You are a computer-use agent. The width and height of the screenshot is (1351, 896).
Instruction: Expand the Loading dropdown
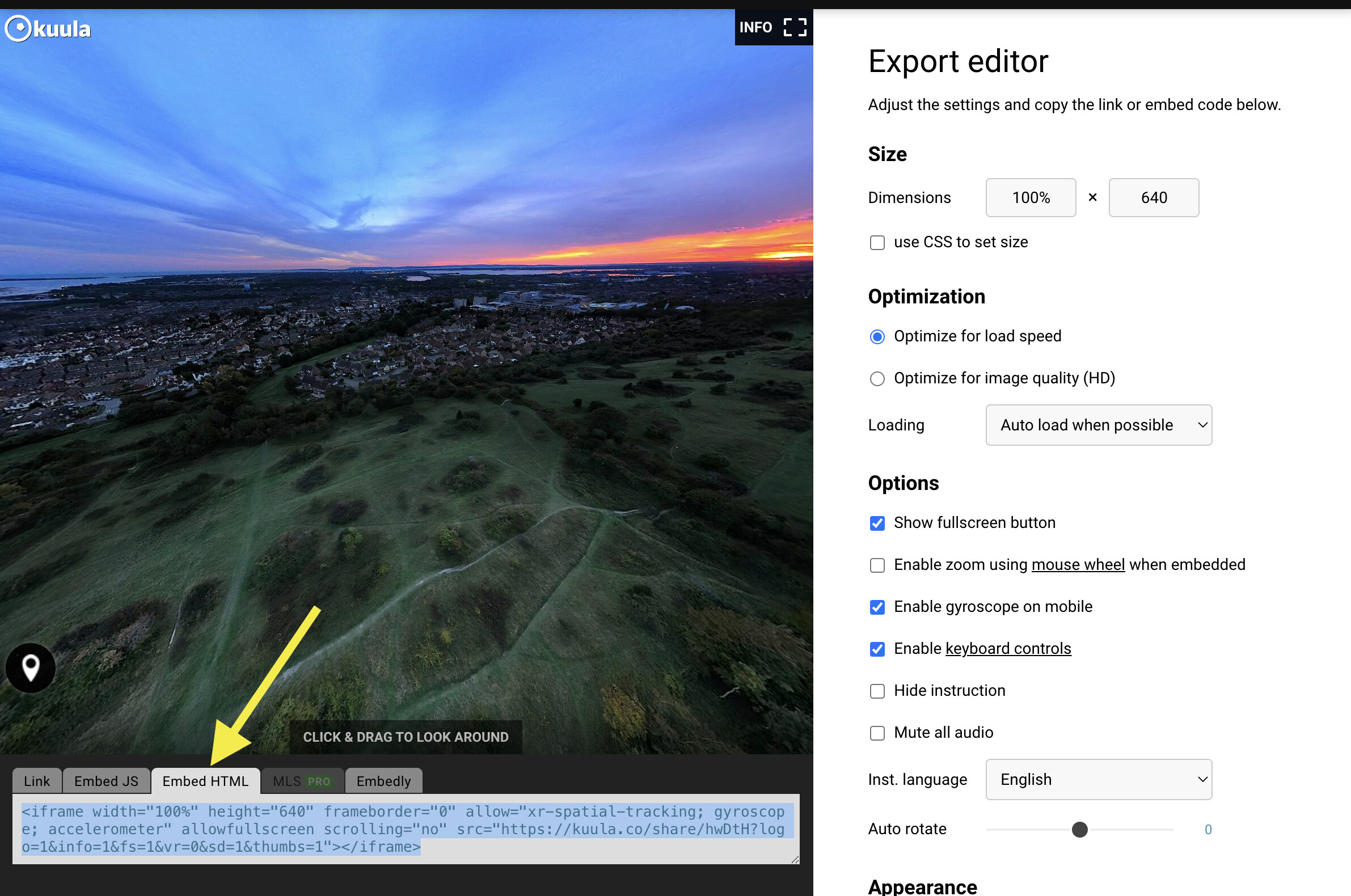click(1098, 425)
